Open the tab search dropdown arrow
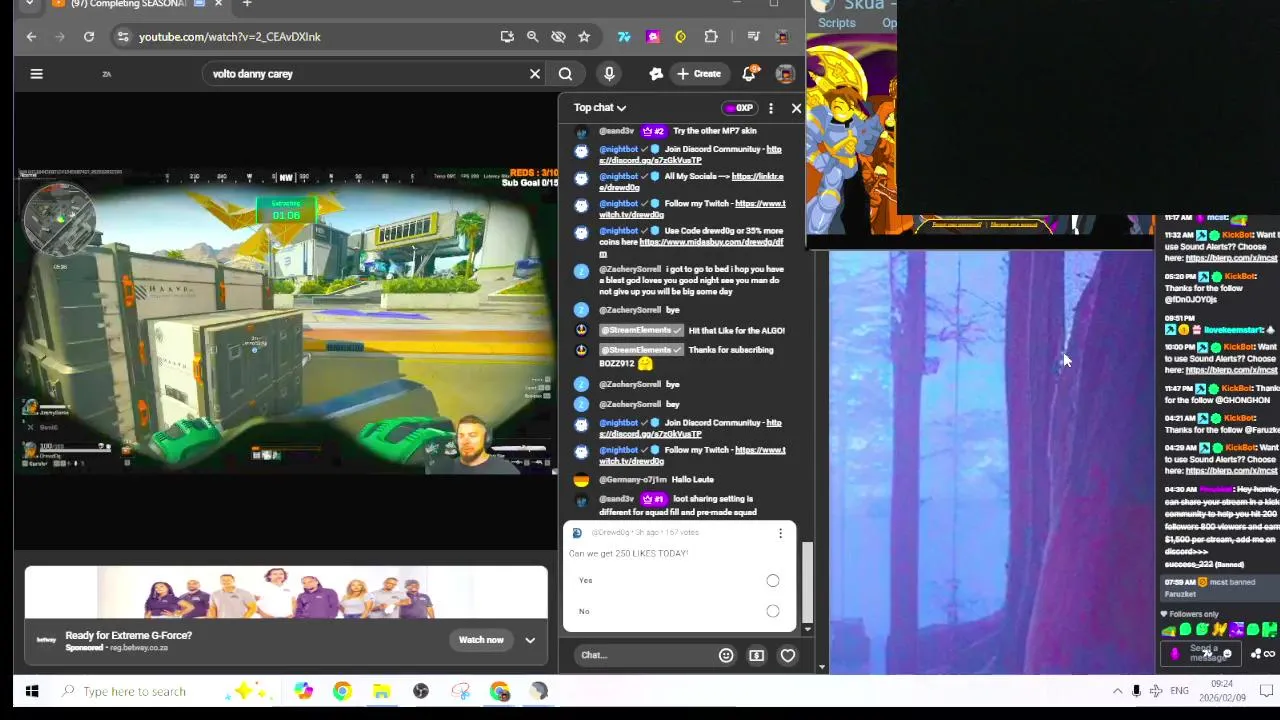Image resolution: width=1280 pixels, height=720 pixels. (29, 4)
